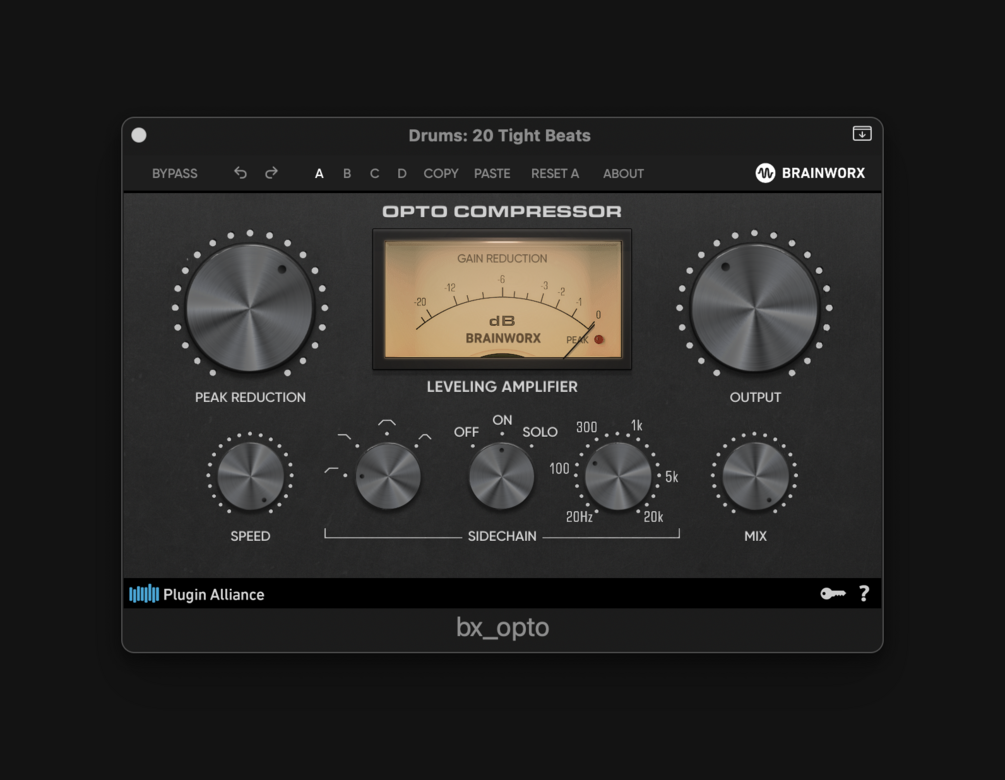
Task: Click the gain reduction VU meter
Action: click(502, 299)
